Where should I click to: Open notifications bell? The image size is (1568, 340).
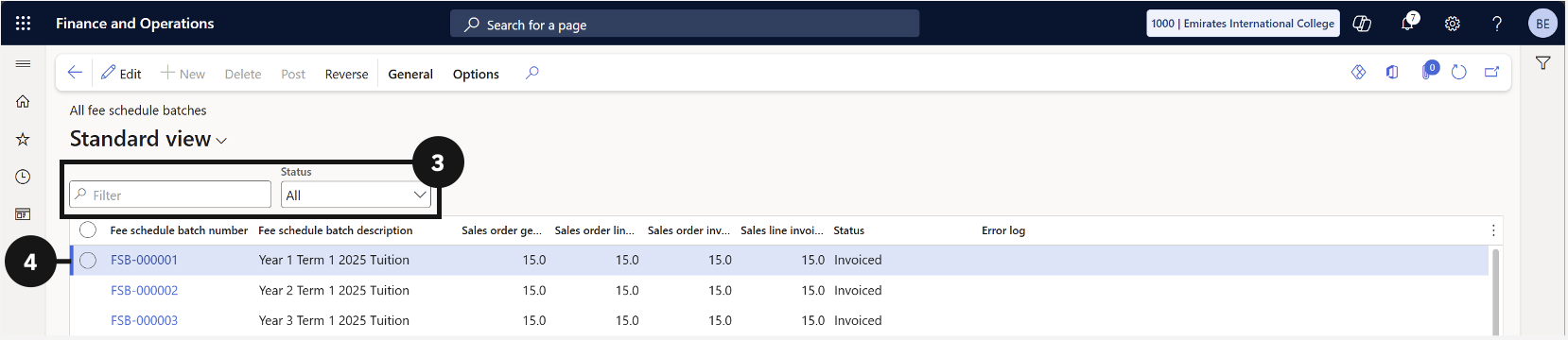[1408, 23]
